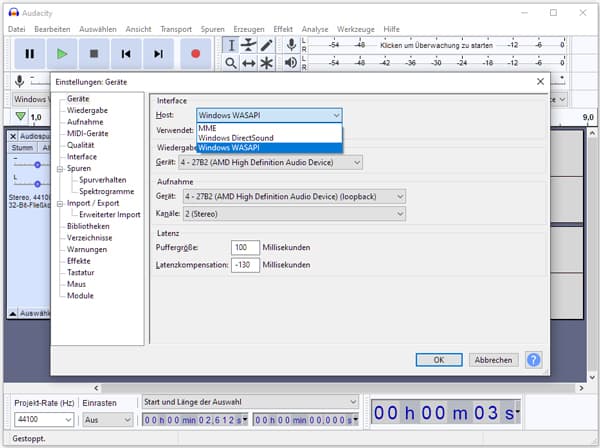Screen dimensions: 600x448
Task: Click the recording meter microphone icon
Action: tap(291, 45)
